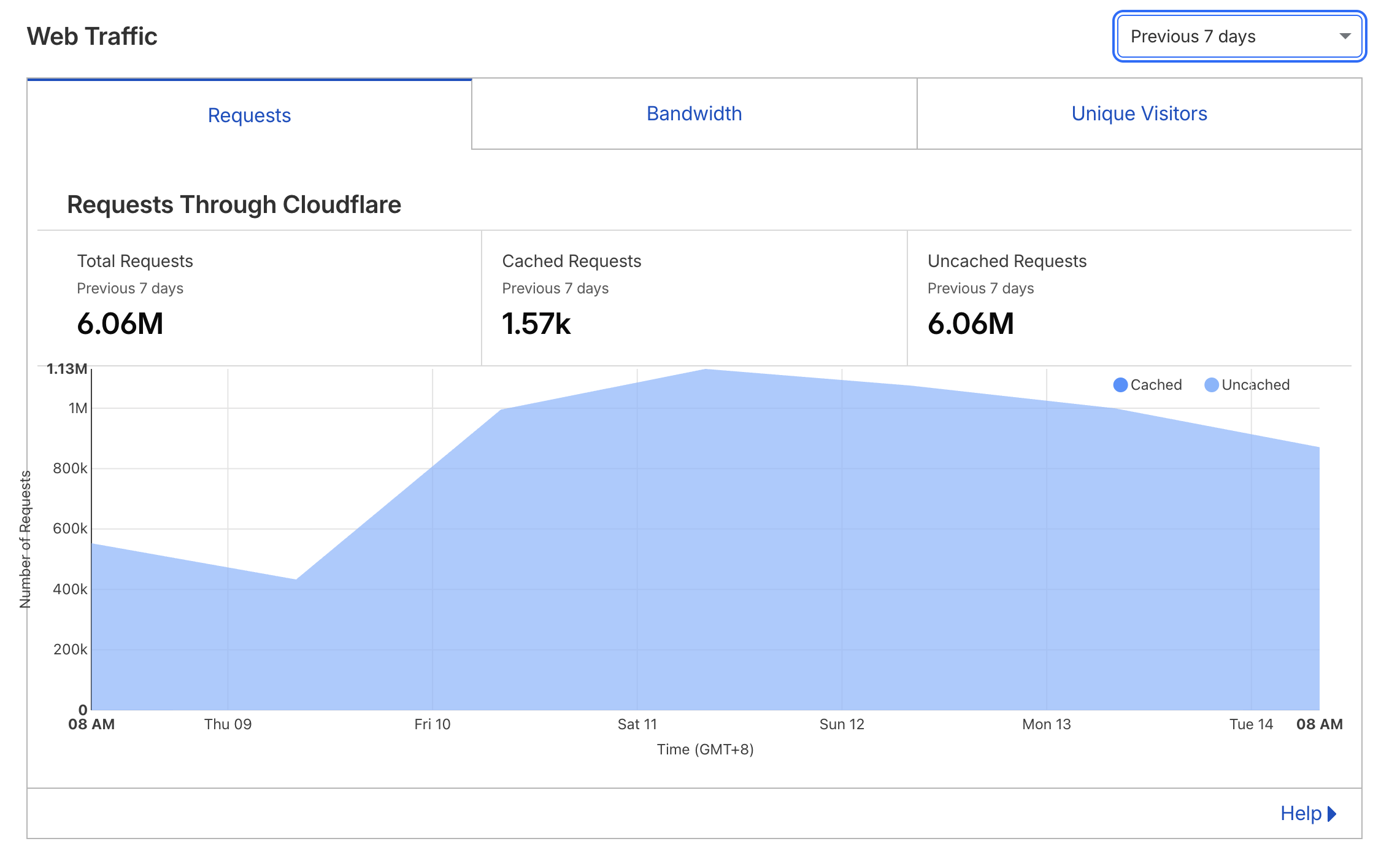1400x852 pixels.
Task: Click the Total Requests 6.06M value
Action: pyautogui.click(x=120, y=323)
